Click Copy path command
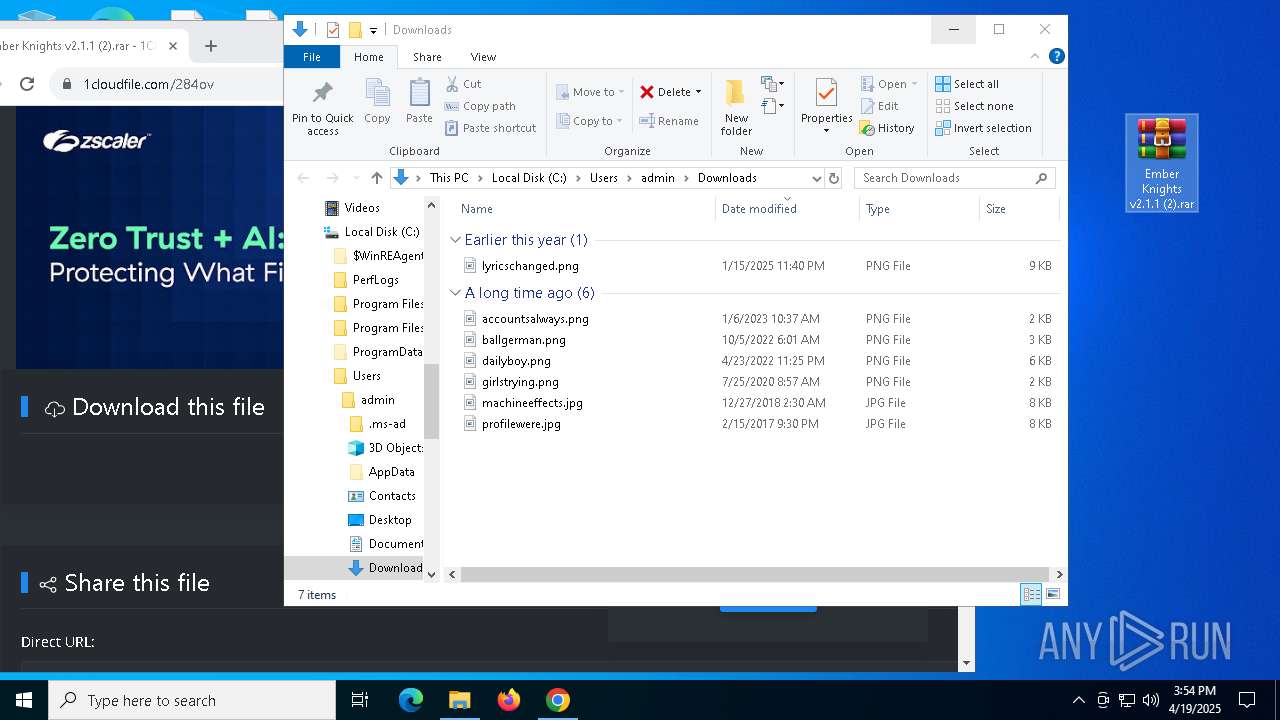Viewport: 1280px width, 720px height. click(480, 106)
